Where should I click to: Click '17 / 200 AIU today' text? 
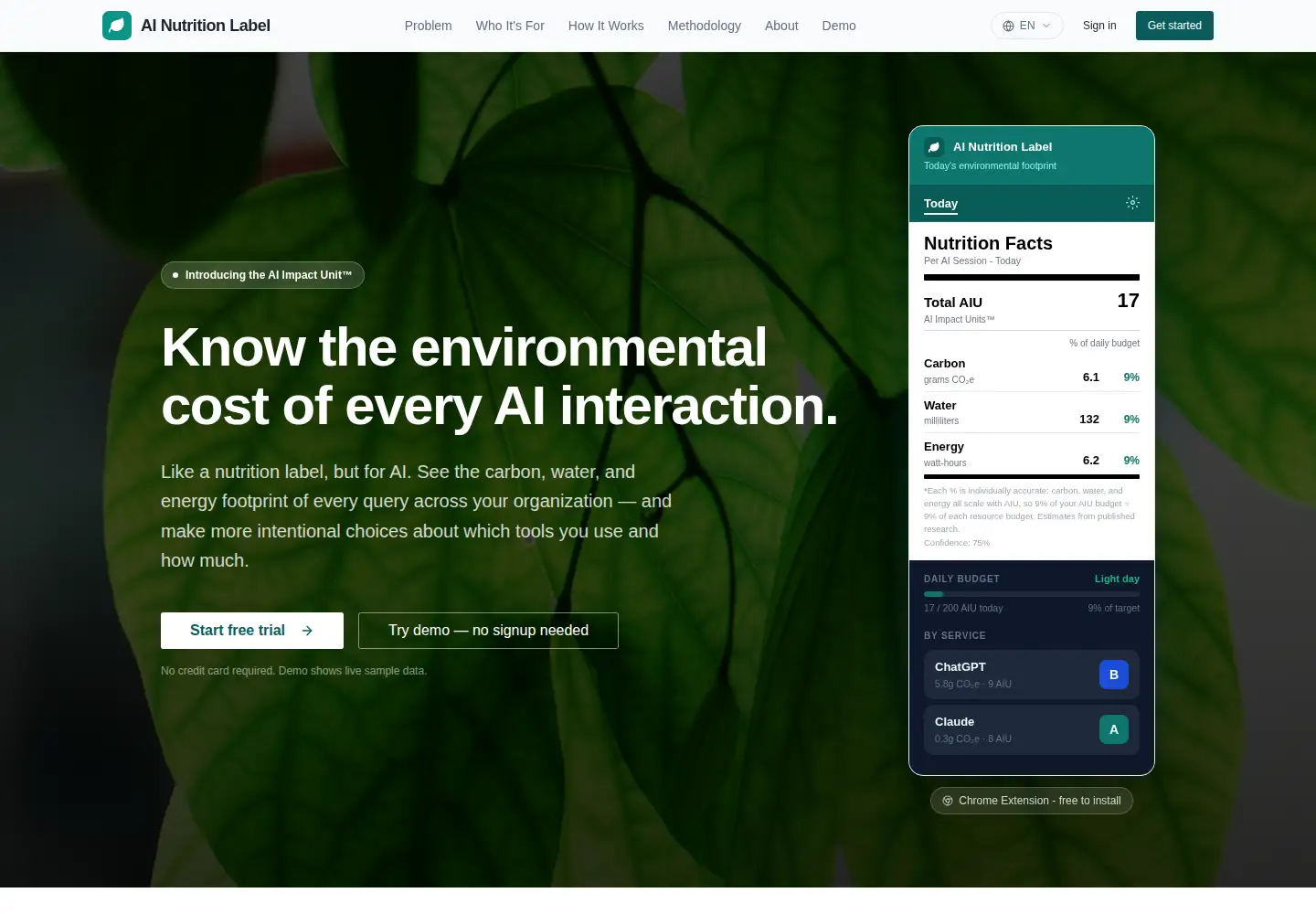point(963,608)
